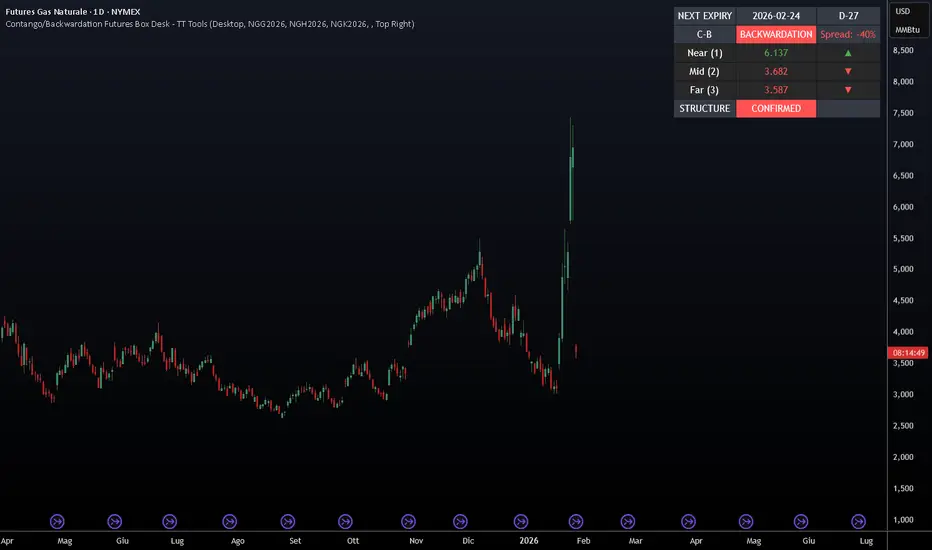Click the 6,500 price axis label
932x550 pixels.
(x=903, y=175)
